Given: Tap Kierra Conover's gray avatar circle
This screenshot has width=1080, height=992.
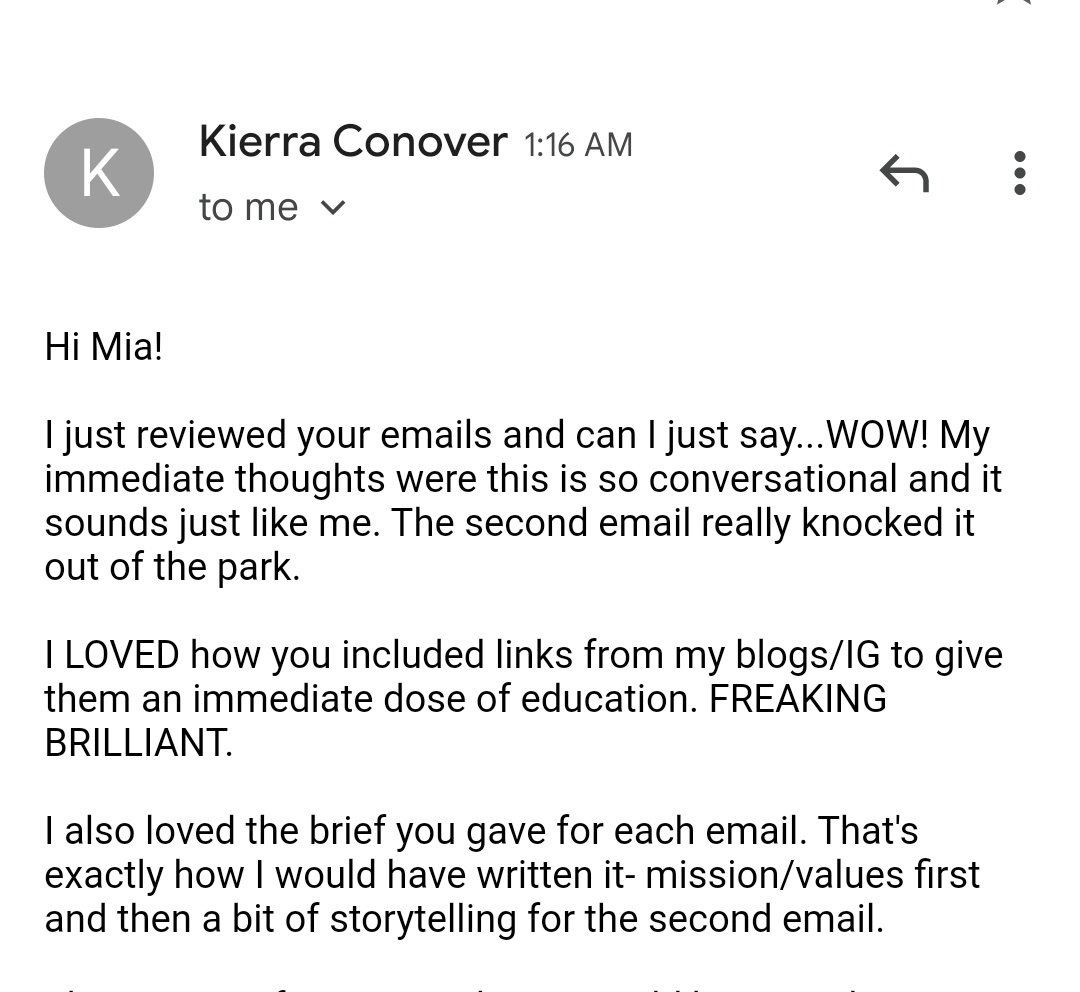Looking at the screenshot, I should [x=98, y=172].
